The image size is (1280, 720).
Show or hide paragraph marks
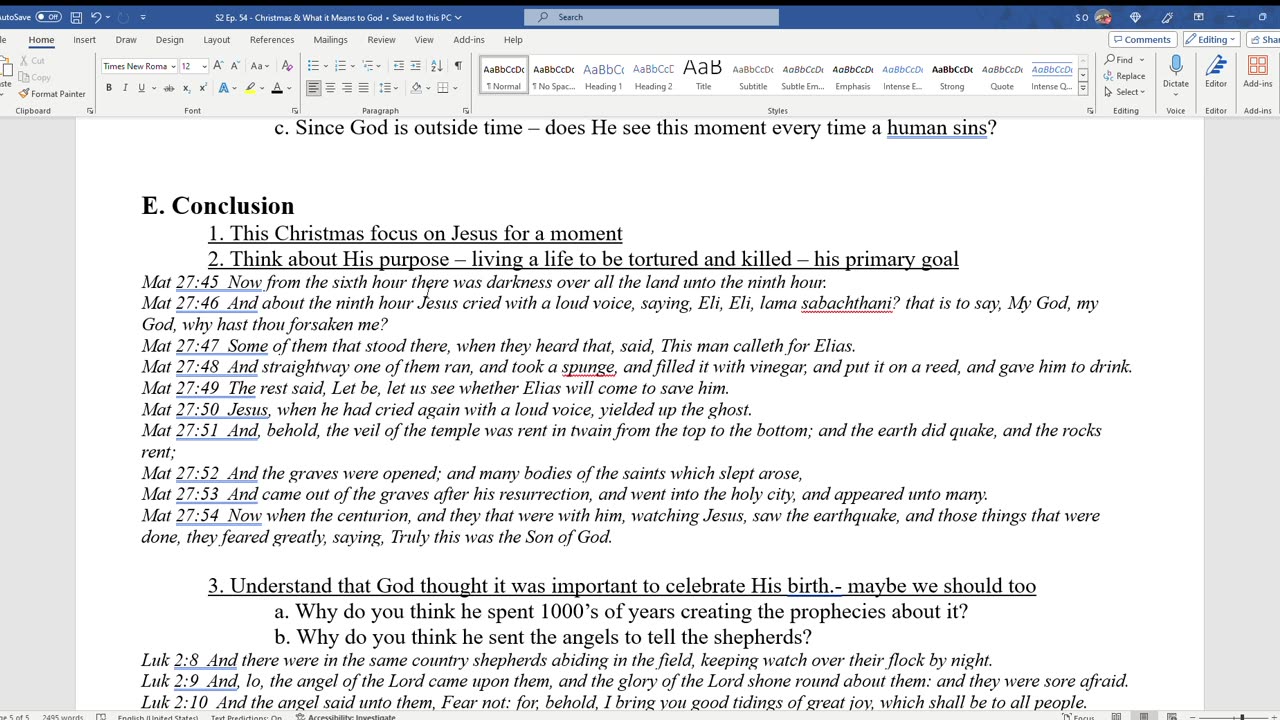coord(458,66)
